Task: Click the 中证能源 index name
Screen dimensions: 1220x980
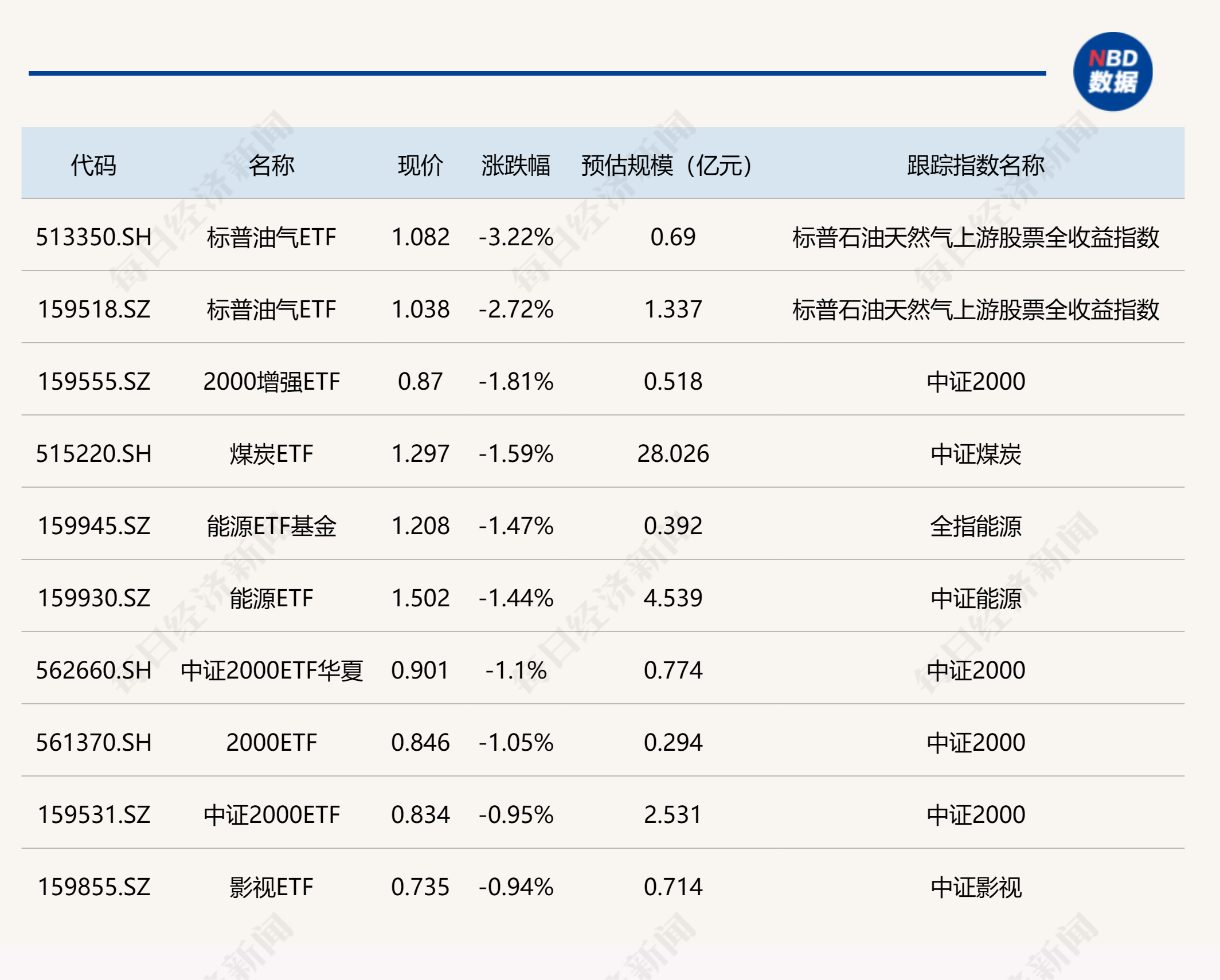Action: click(x=976, y=598)
